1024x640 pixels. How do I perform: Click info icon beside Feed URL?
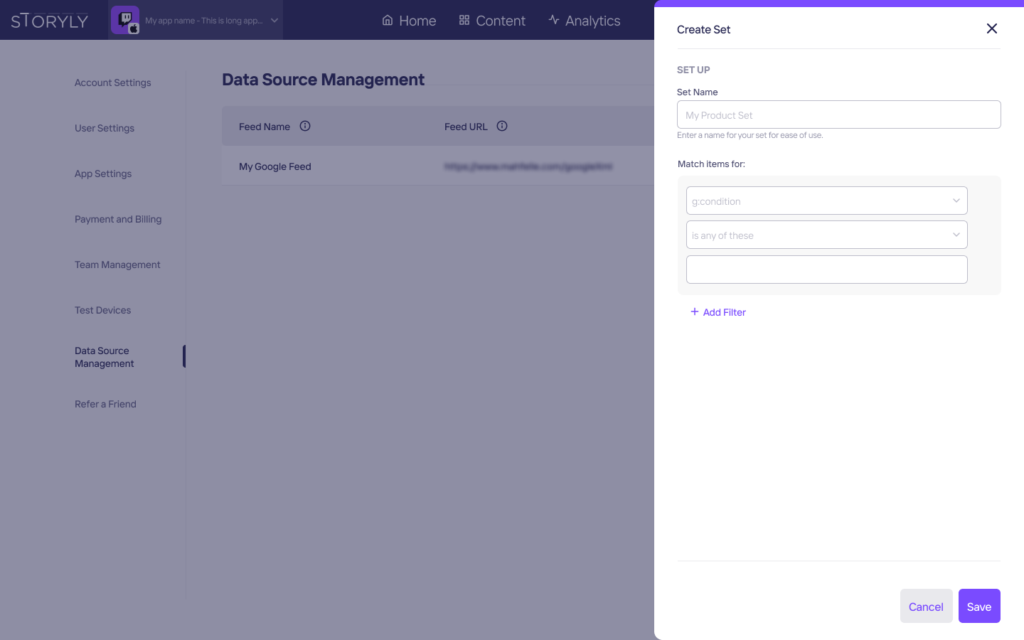[x=502, y=126]
